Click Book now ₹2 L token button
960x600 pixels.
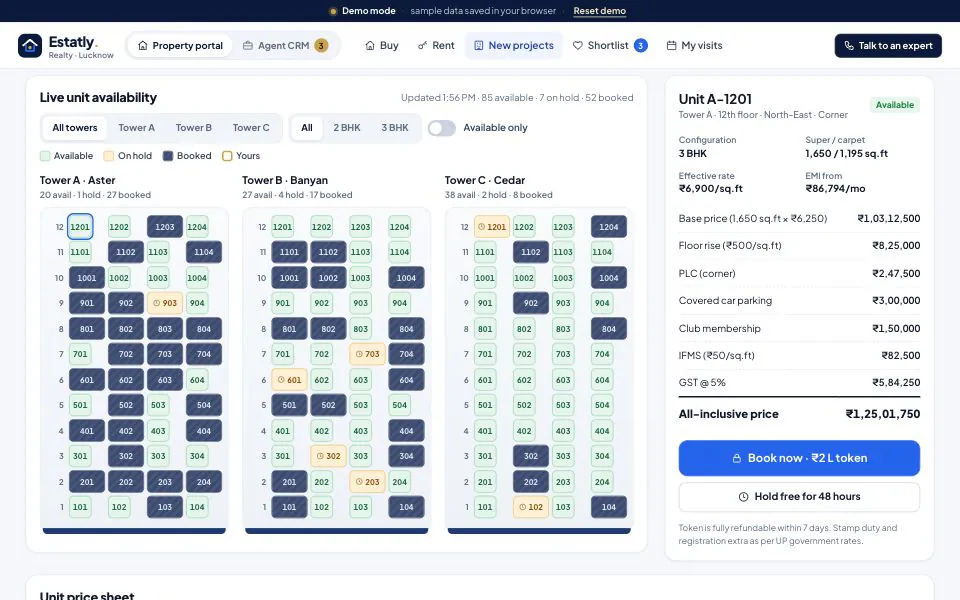pos(799,458)
